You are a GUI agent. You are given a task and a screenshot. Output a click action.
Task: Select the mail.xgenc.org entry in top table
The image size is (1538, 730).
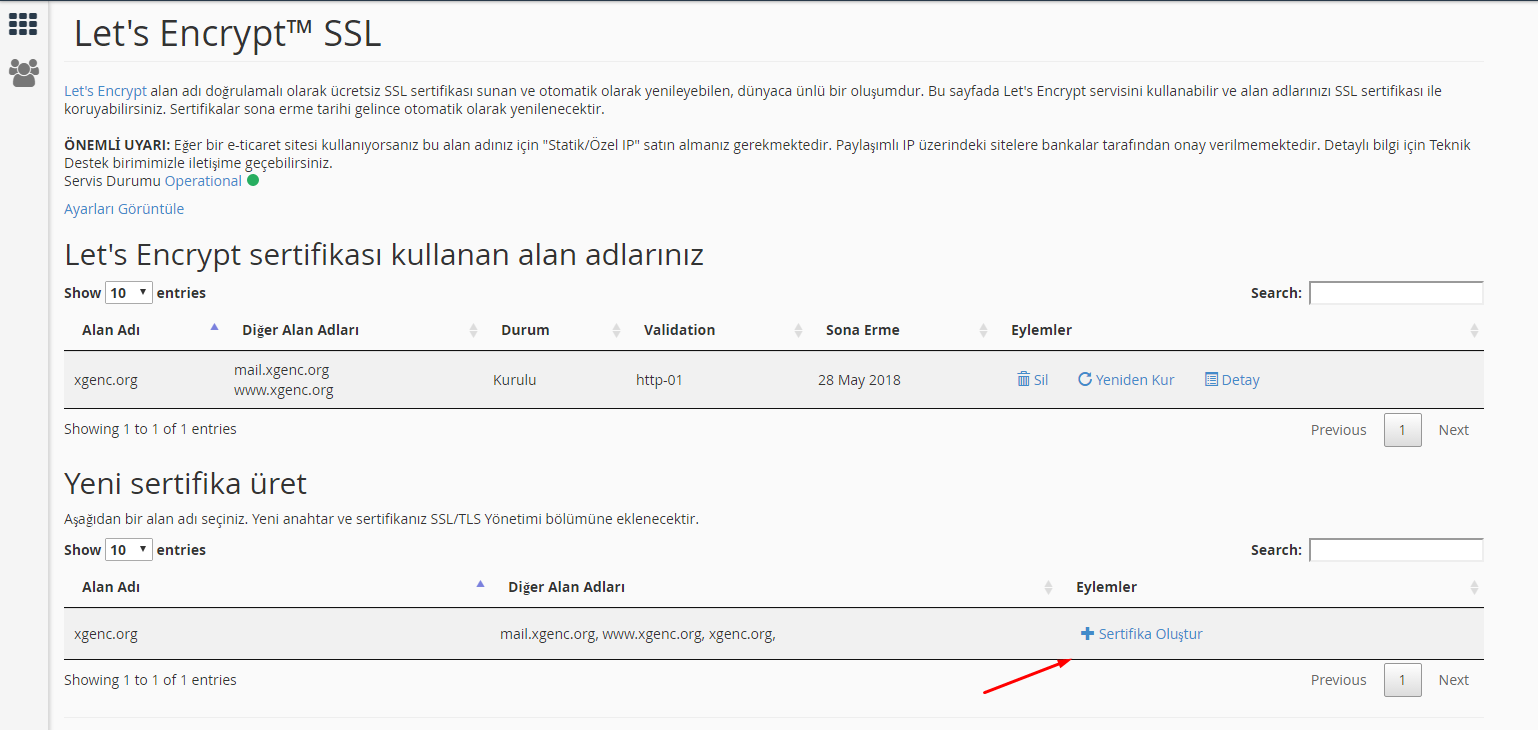point(282,370)
